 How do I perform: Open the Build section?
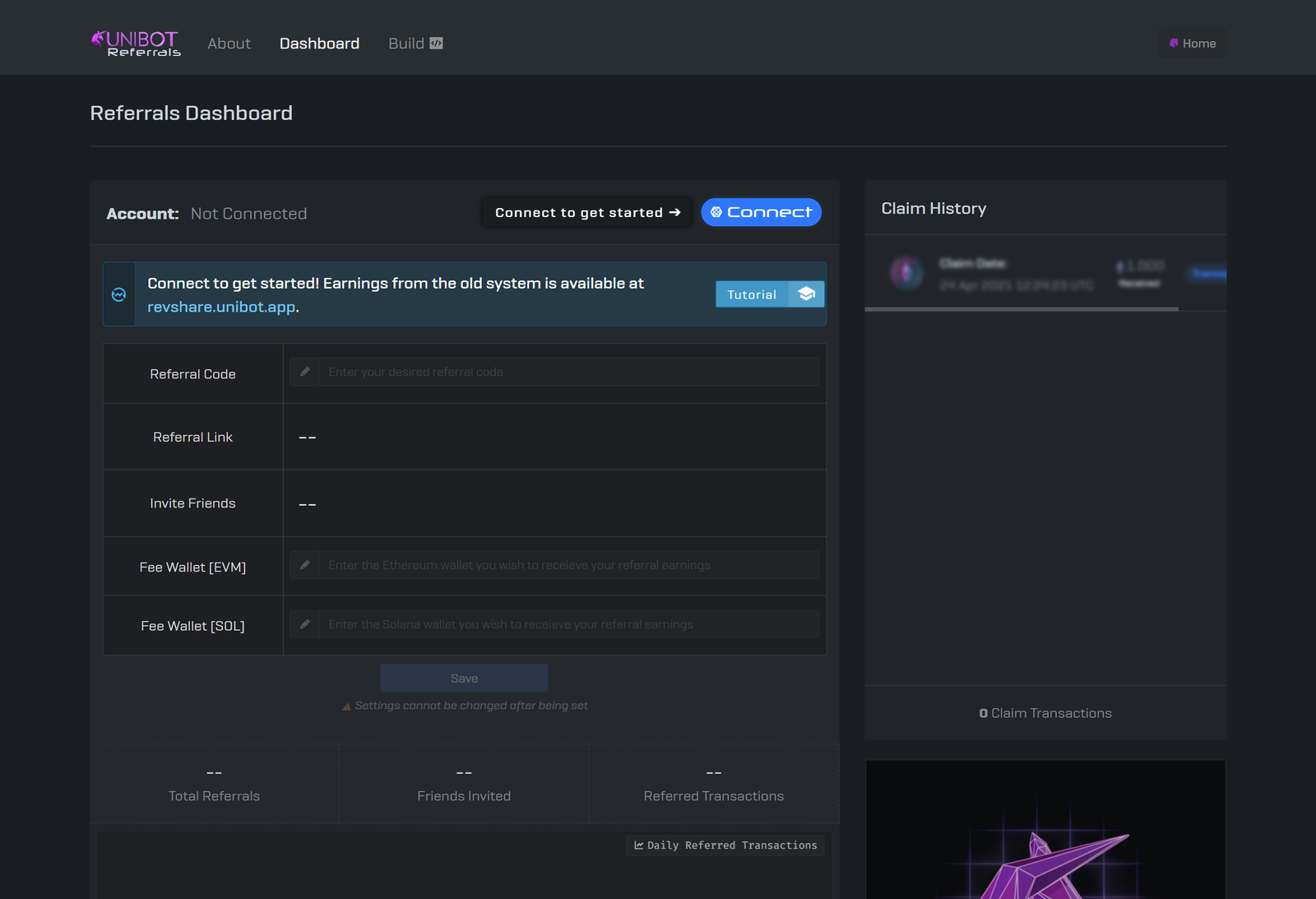(x=405, y=44)
